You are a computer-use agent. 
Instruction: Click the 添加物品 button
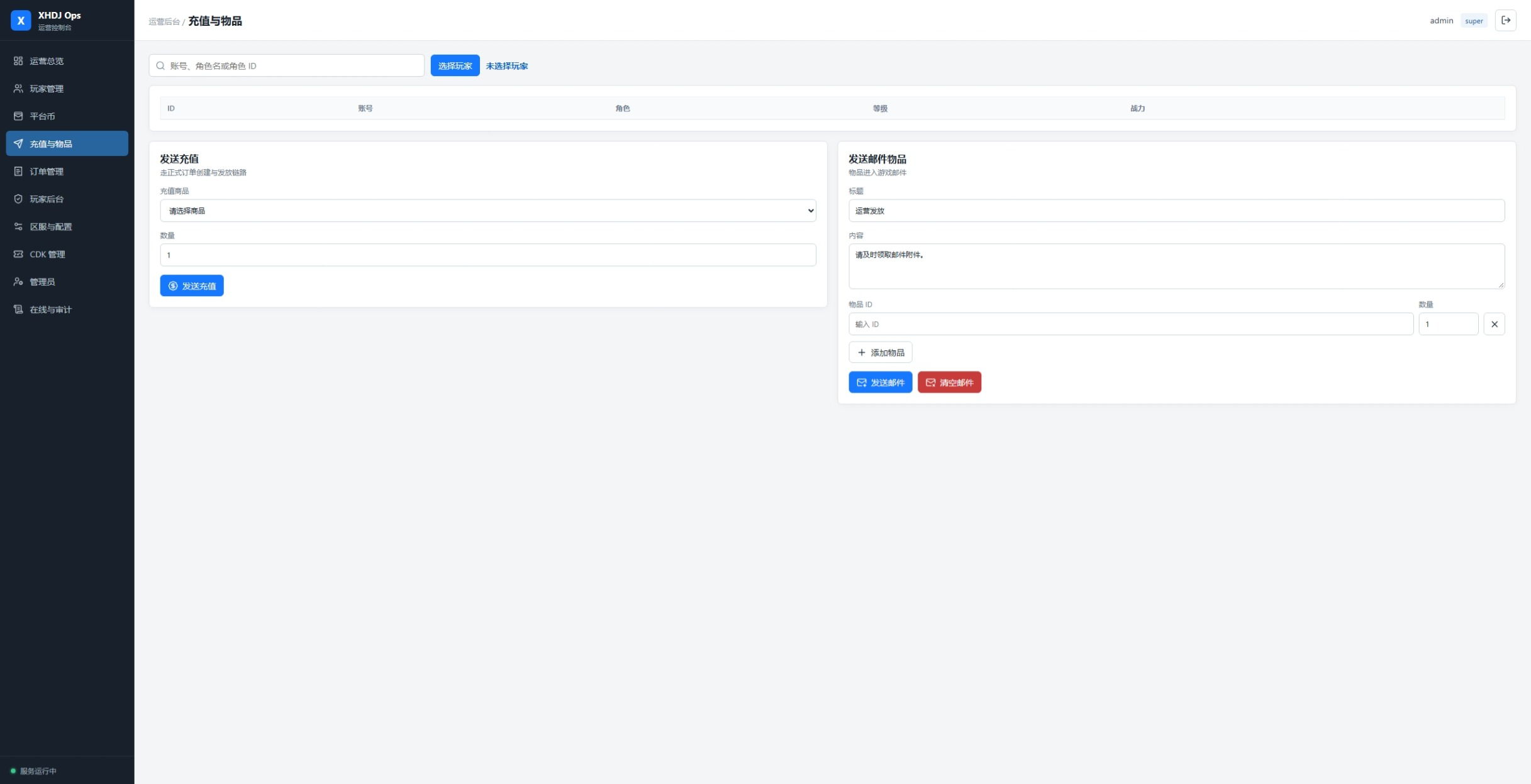point(881,353)
